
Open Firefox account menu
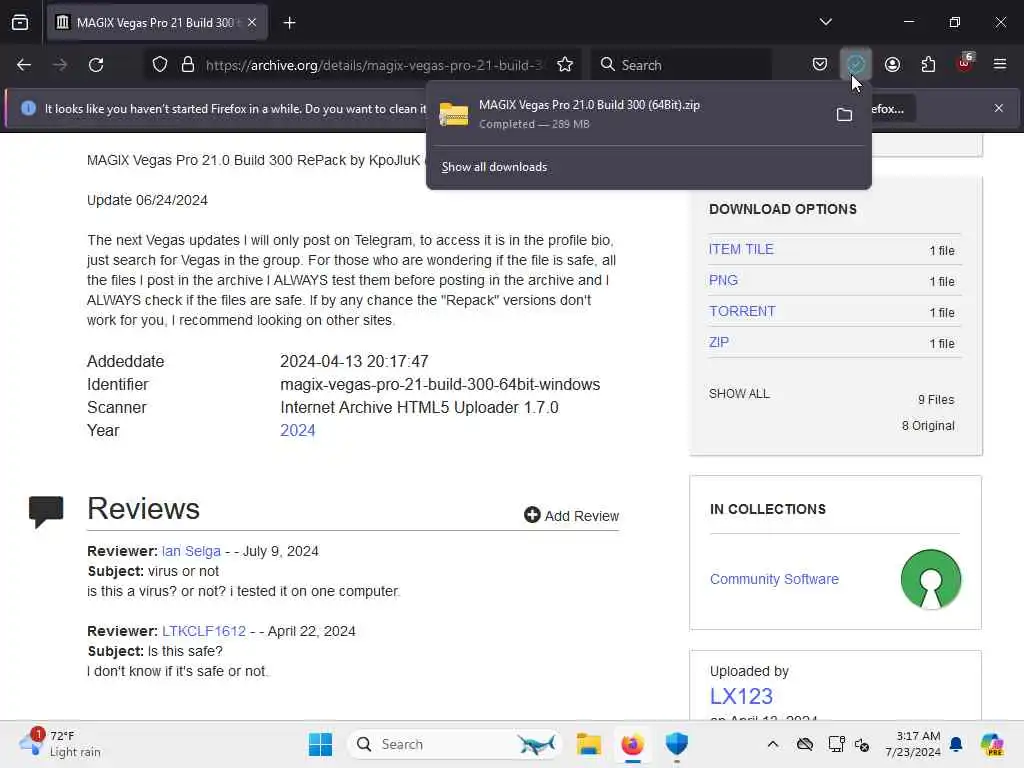click(x=892, y=65)
